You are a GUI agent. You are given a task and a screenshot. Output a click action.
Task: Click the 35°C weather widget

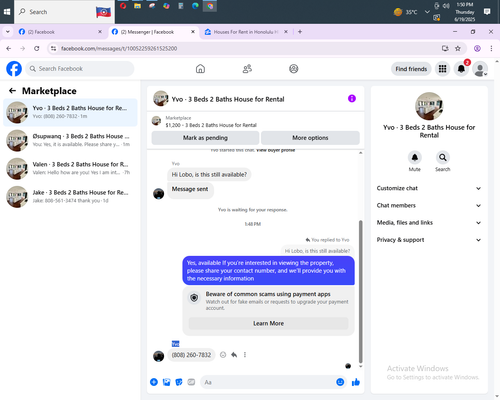click(405, 12)
